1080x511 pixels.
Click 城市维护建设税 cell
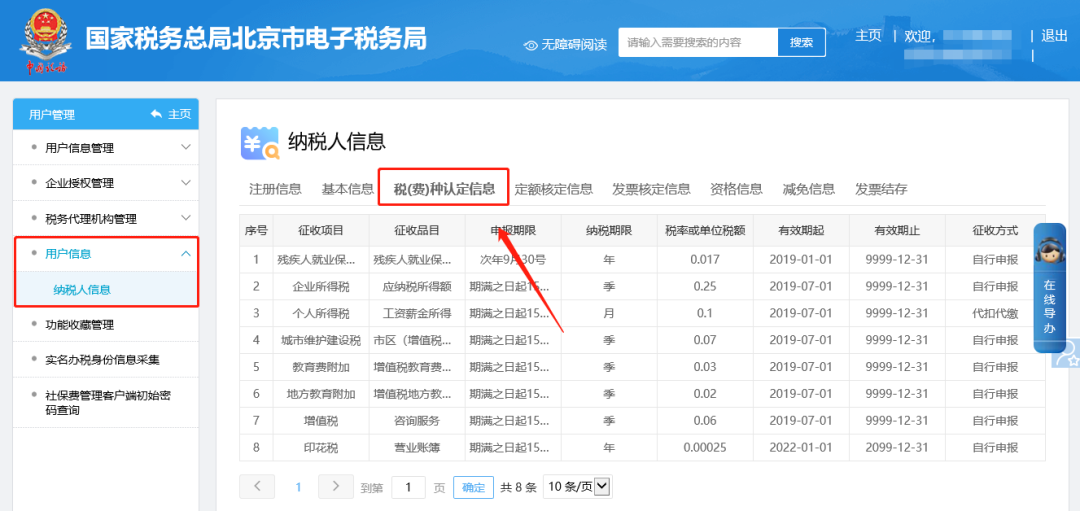tap(321, 340)
